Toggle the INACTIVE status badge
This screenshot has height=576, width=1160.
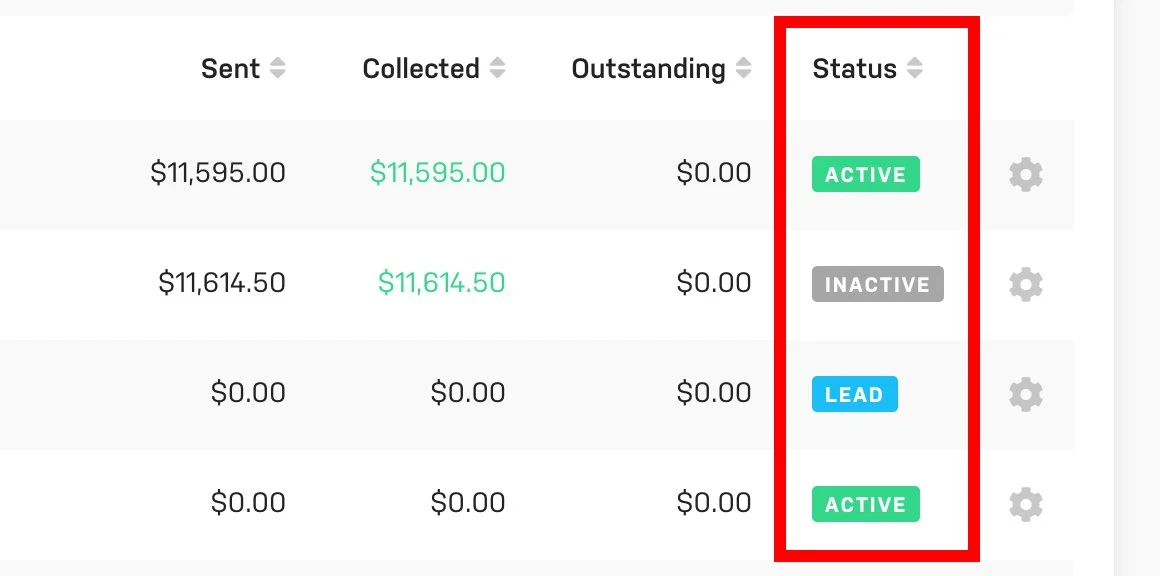877,284
